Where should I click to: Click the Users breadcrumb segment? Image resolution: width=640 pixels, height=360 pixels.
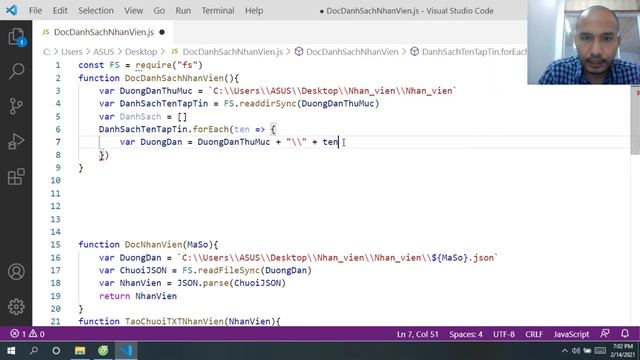[72, 52]
